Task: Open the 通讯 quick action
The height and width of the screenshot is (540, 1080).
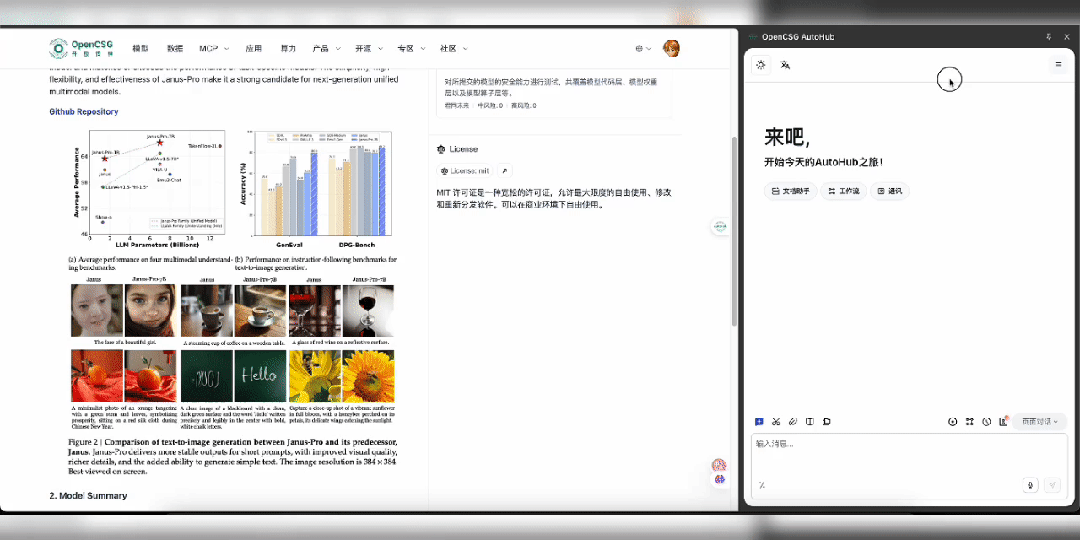Action: click(890, 191)
